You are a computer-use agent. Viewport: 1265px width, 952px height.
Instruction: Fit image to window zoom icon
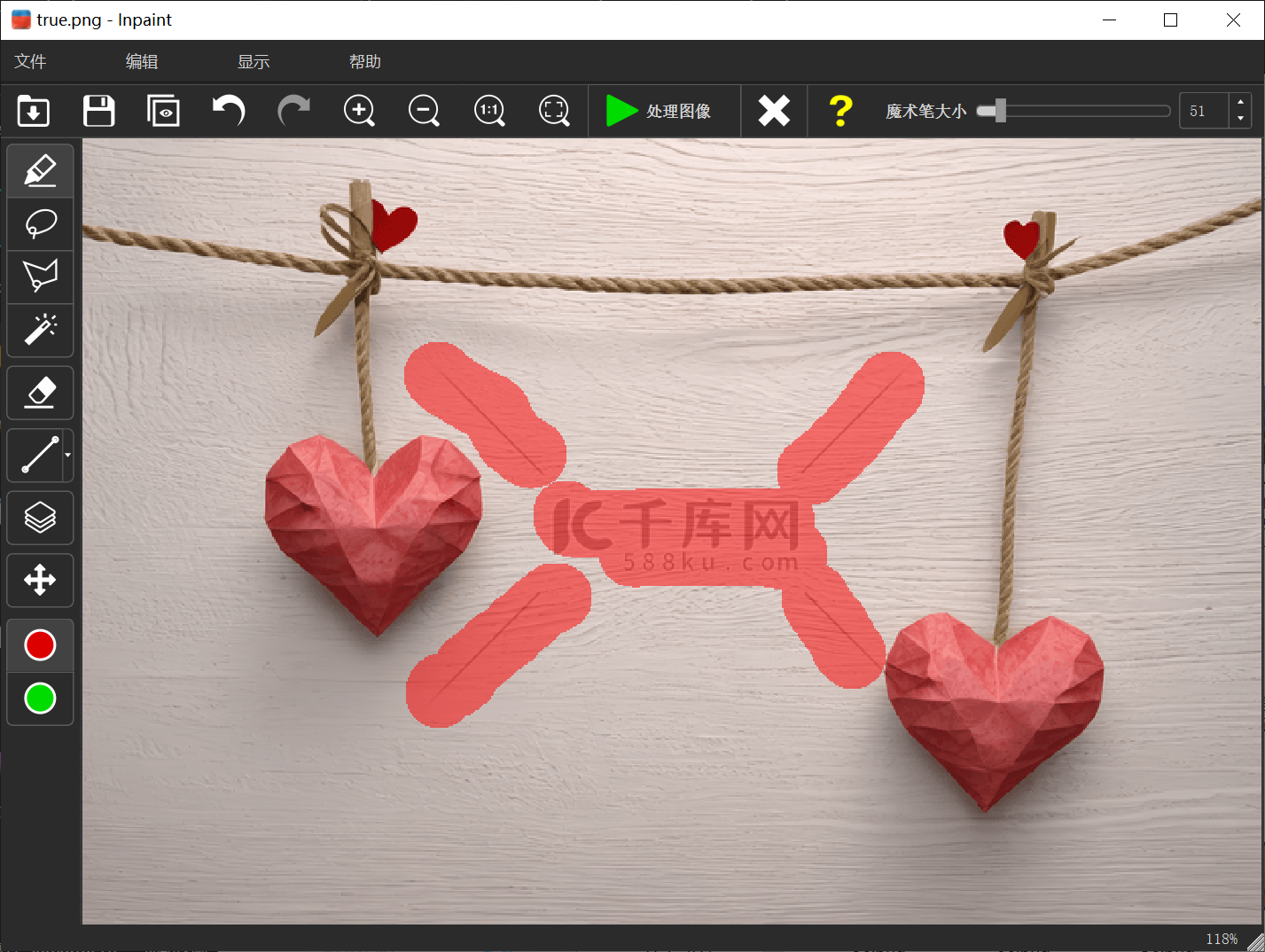(554, 111)
